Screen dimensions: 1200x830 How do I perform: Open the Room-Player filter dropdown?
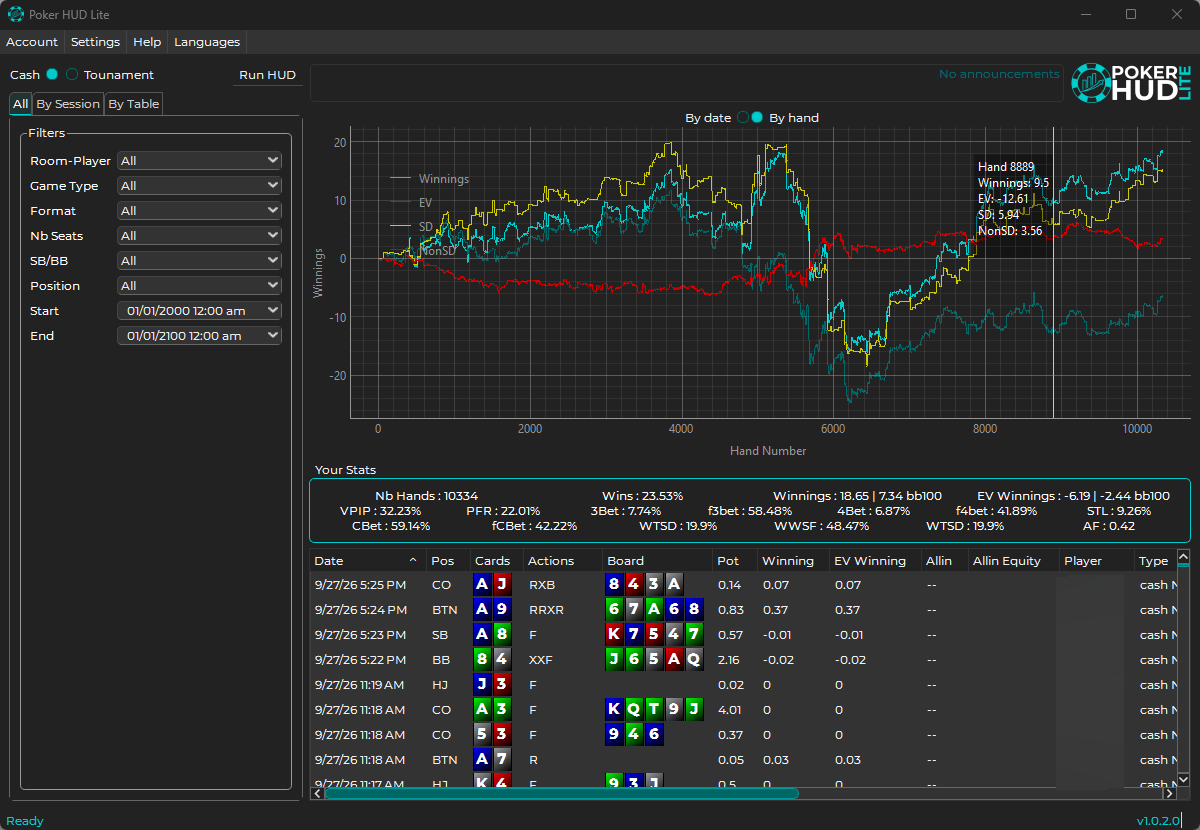(x=199, y=161)
